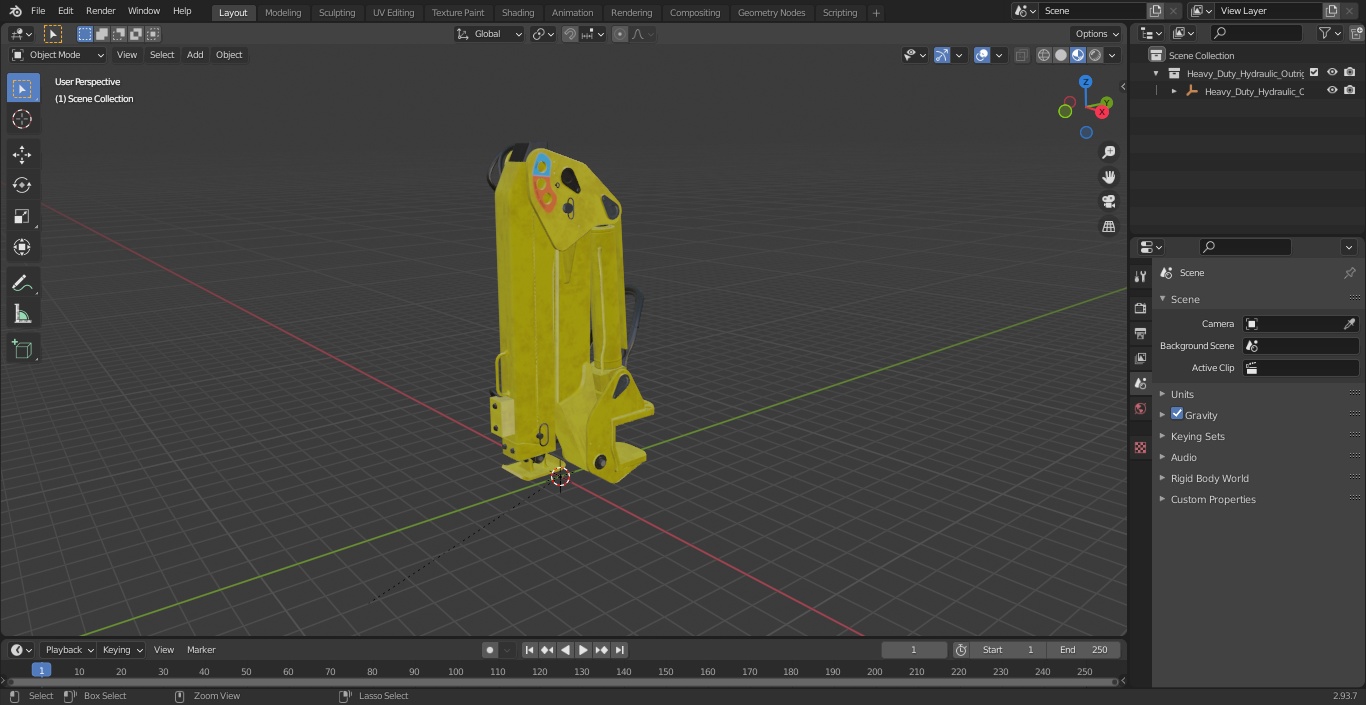Toggle the Gravity checkbox
Image resolution: width=1366 pixels, height=705 pixels.
click(x=1177, y=414)
